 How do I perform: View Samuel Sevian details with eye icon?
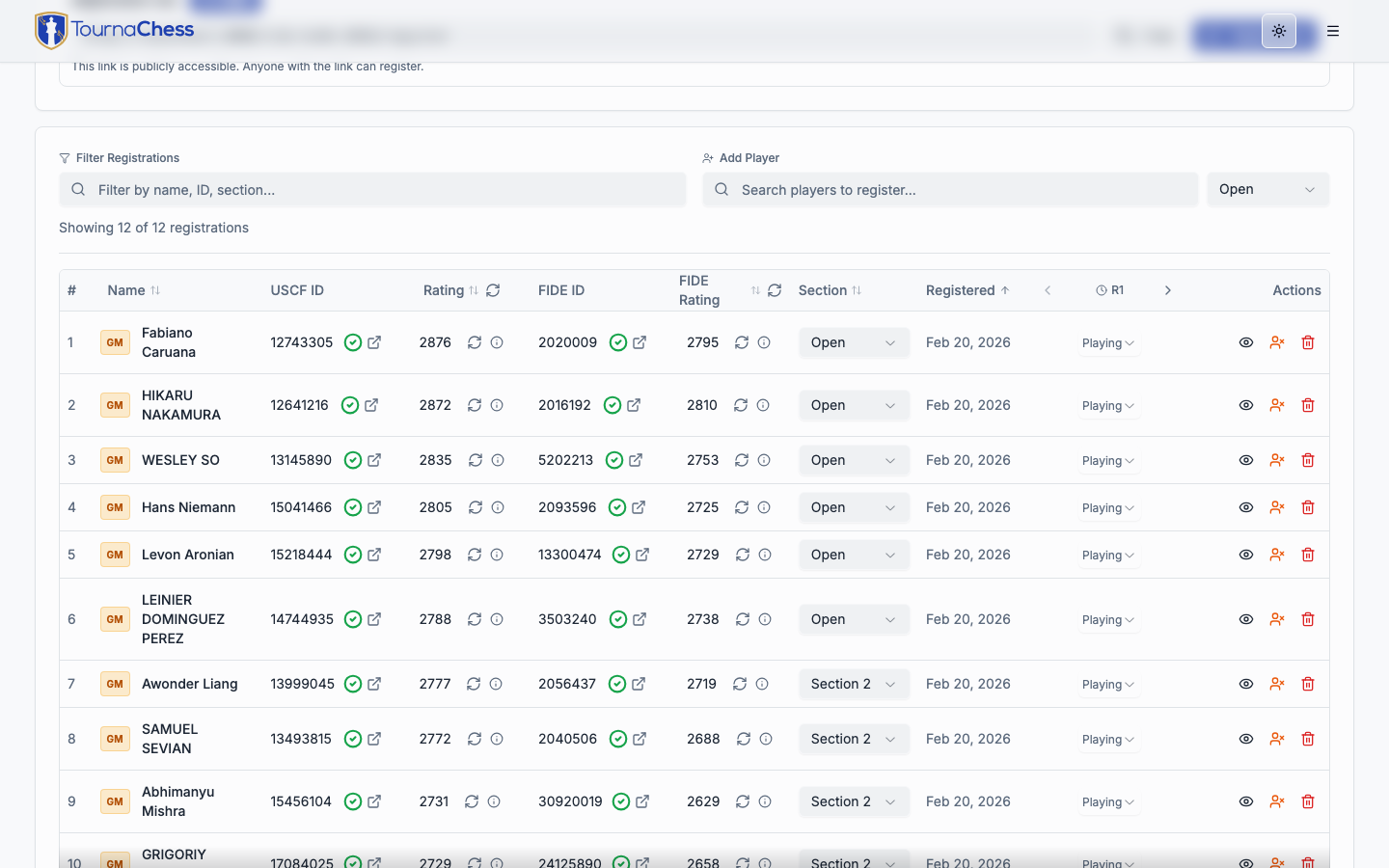1246,739
